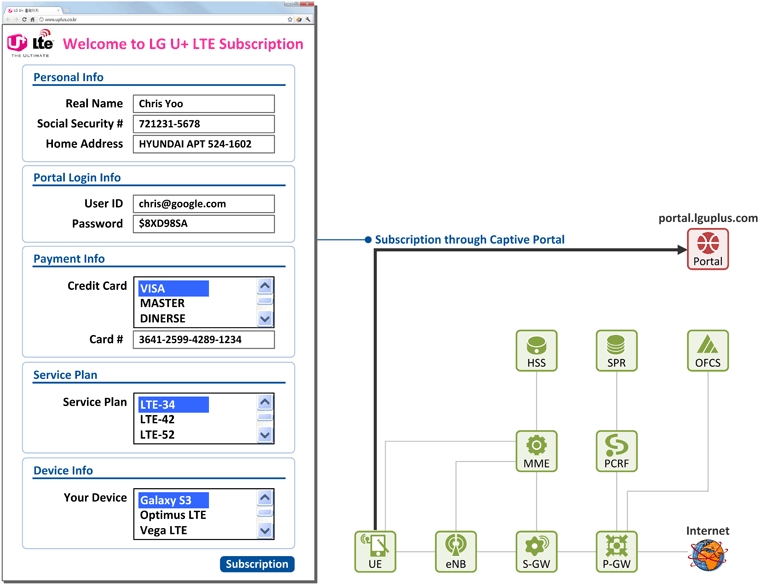Go to the browser home icon
Viewport: 760px width, 585px height.
32,19
